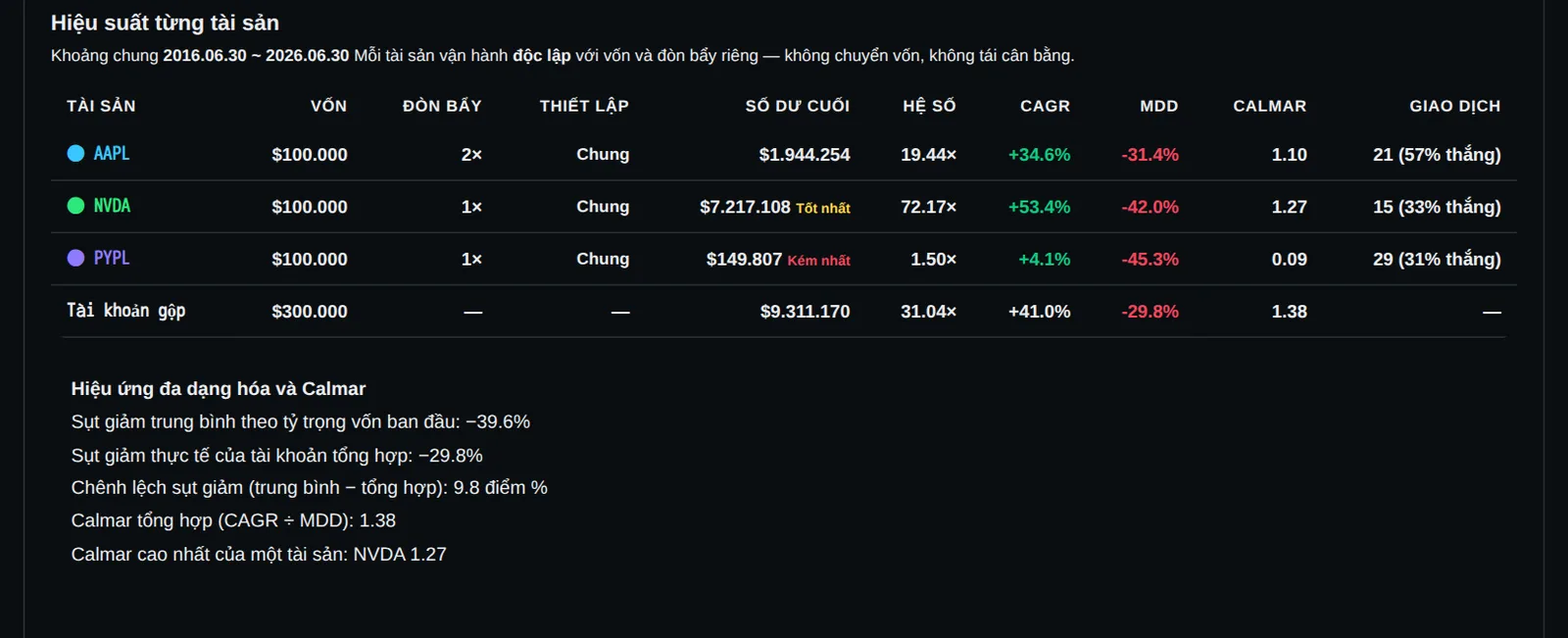The image size is (1568, 638).
Task: Click NVDA trades '15 (33% thắng)'
Action: (1437, 207)
